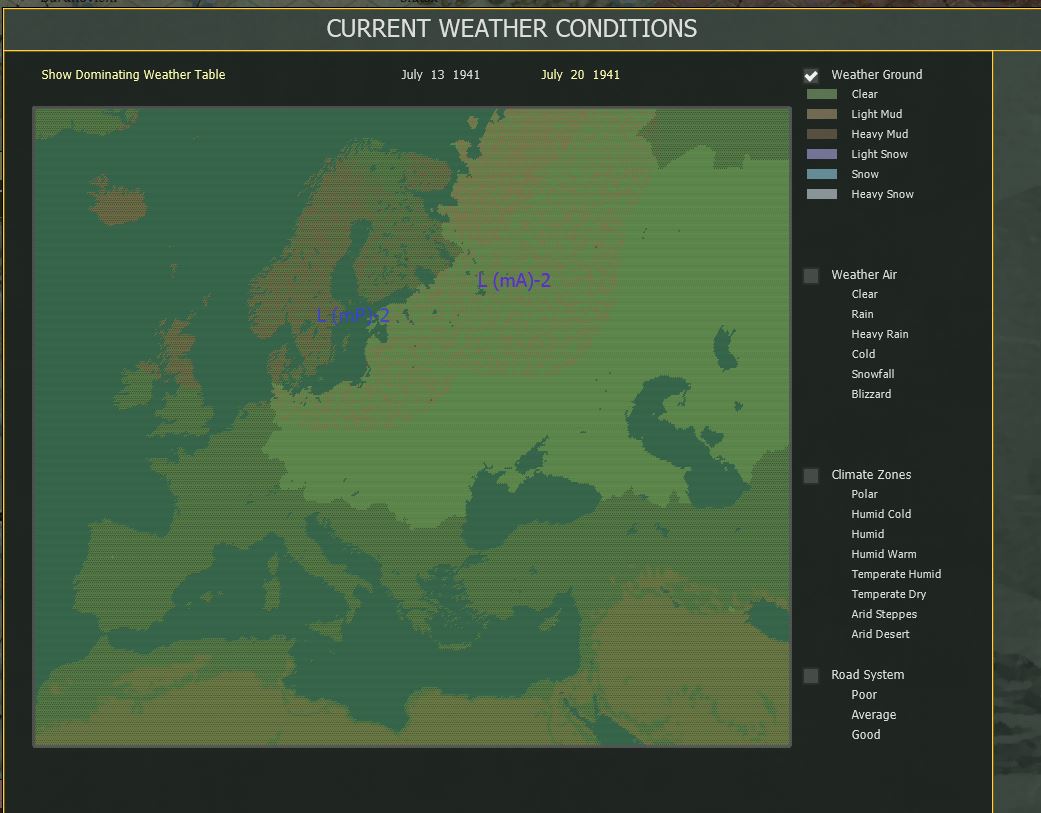Click the Blizzard legend entry
The height and width of the screenshot is (813, 1041).
coord(871,394)
